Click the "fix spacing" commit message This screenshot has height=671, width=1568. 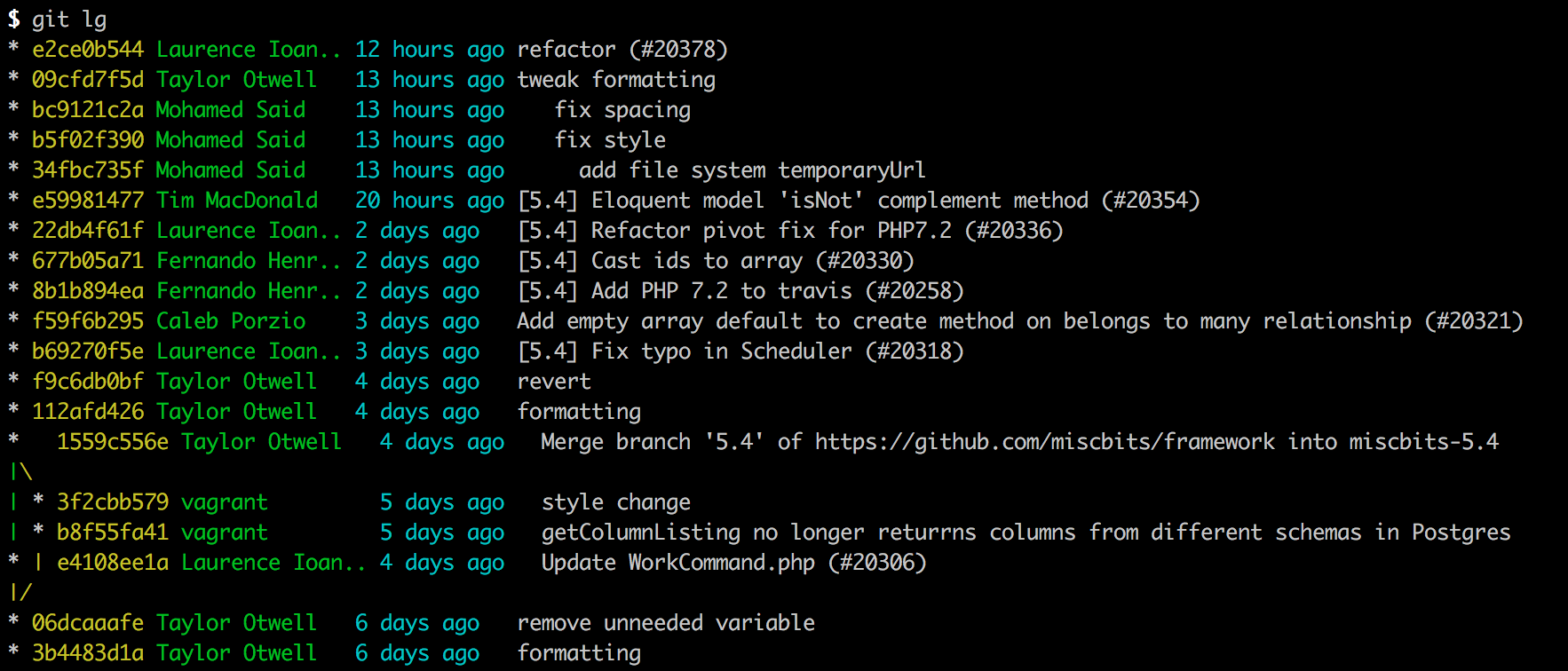click(622, 110)
